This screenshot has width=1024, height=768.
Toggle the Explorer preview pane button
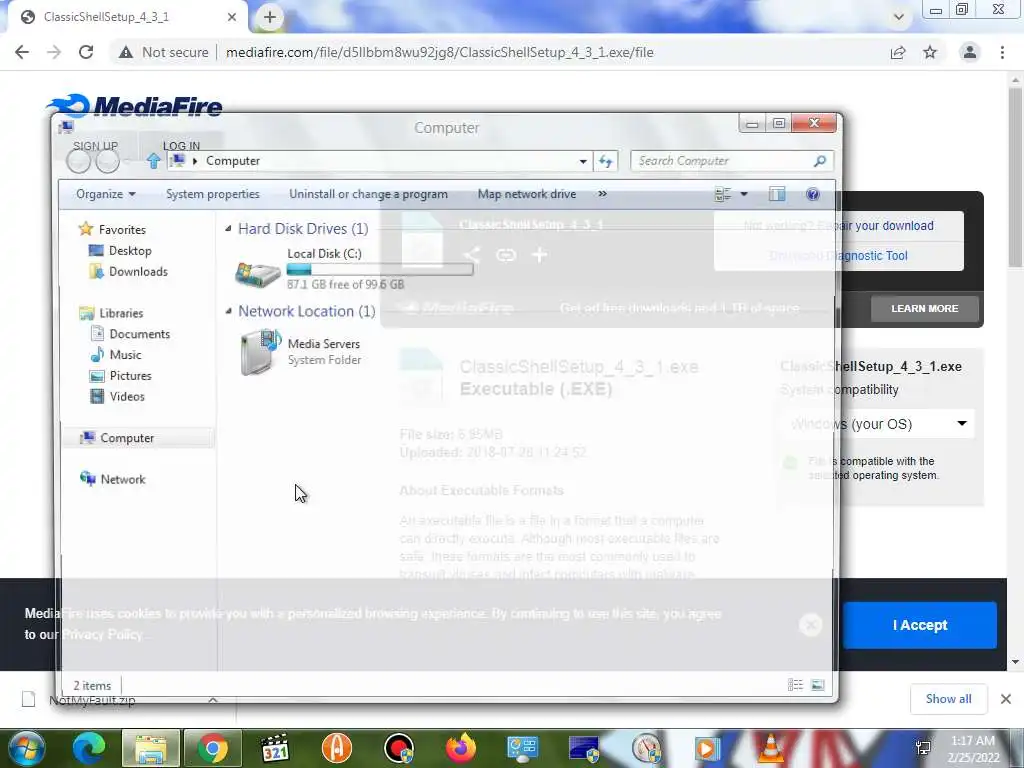tap(776, 194)
